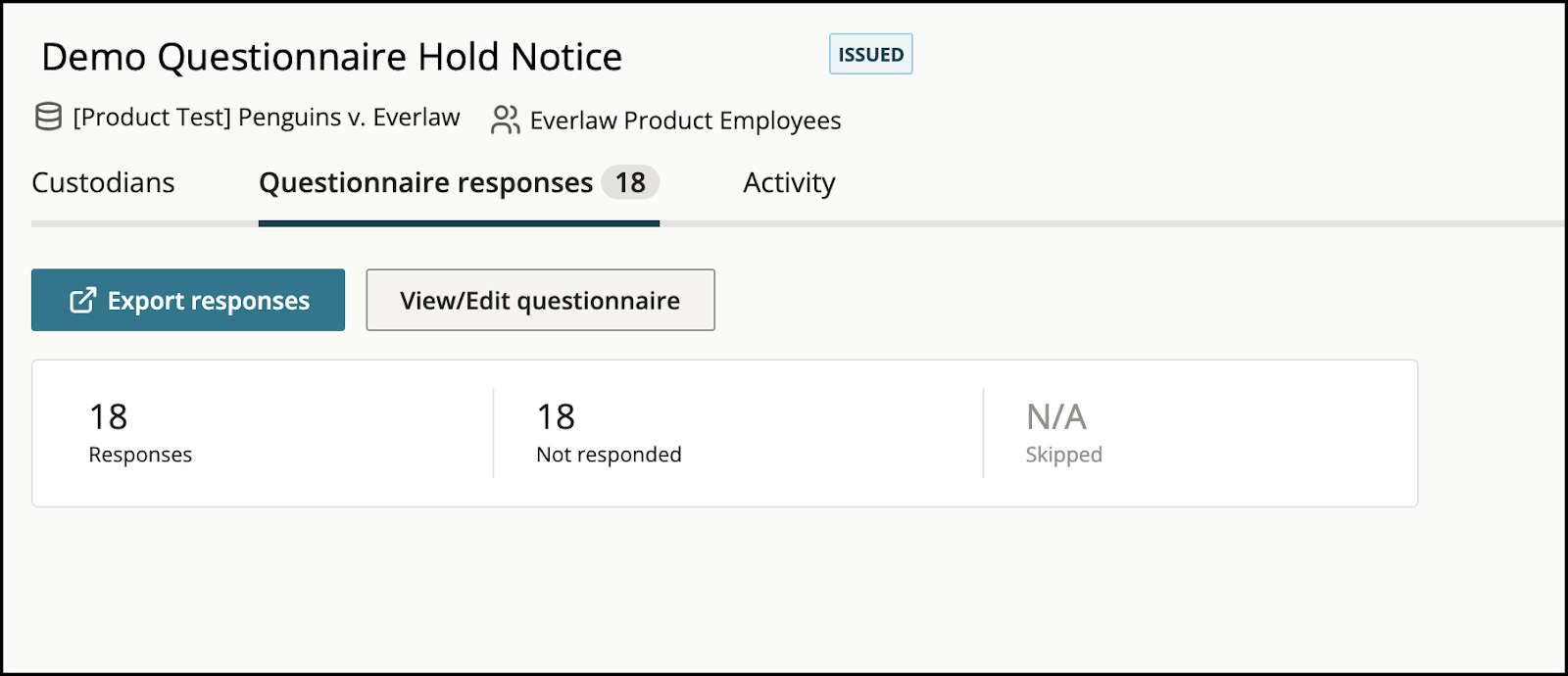Click the N/A value in the summary card

click(1056, 417)
